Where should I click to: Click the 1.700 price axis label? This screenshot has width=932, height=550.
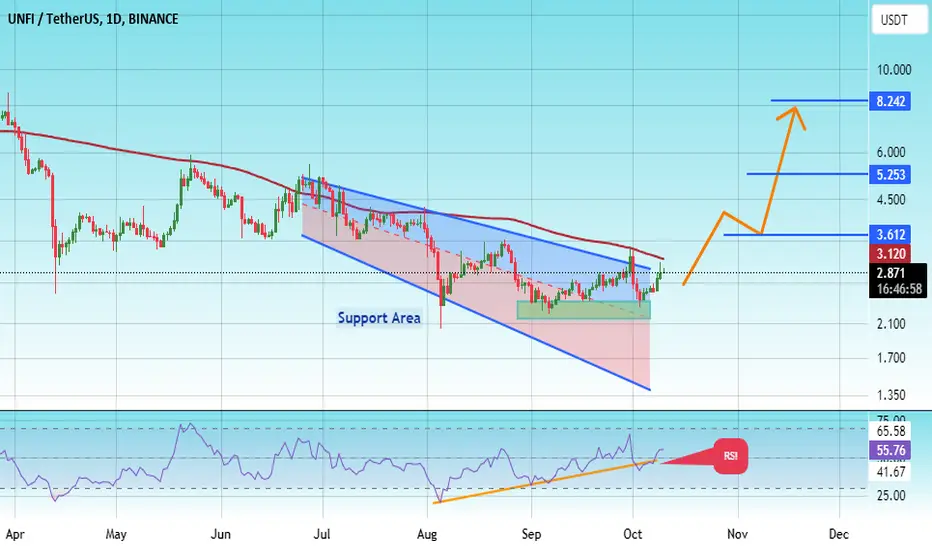[x=890, y=358]
